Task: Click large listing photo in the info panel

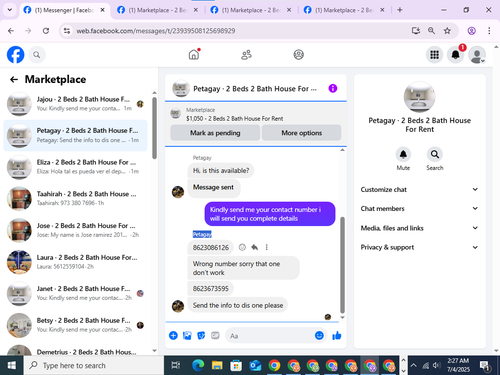Action: coord(419,97)
